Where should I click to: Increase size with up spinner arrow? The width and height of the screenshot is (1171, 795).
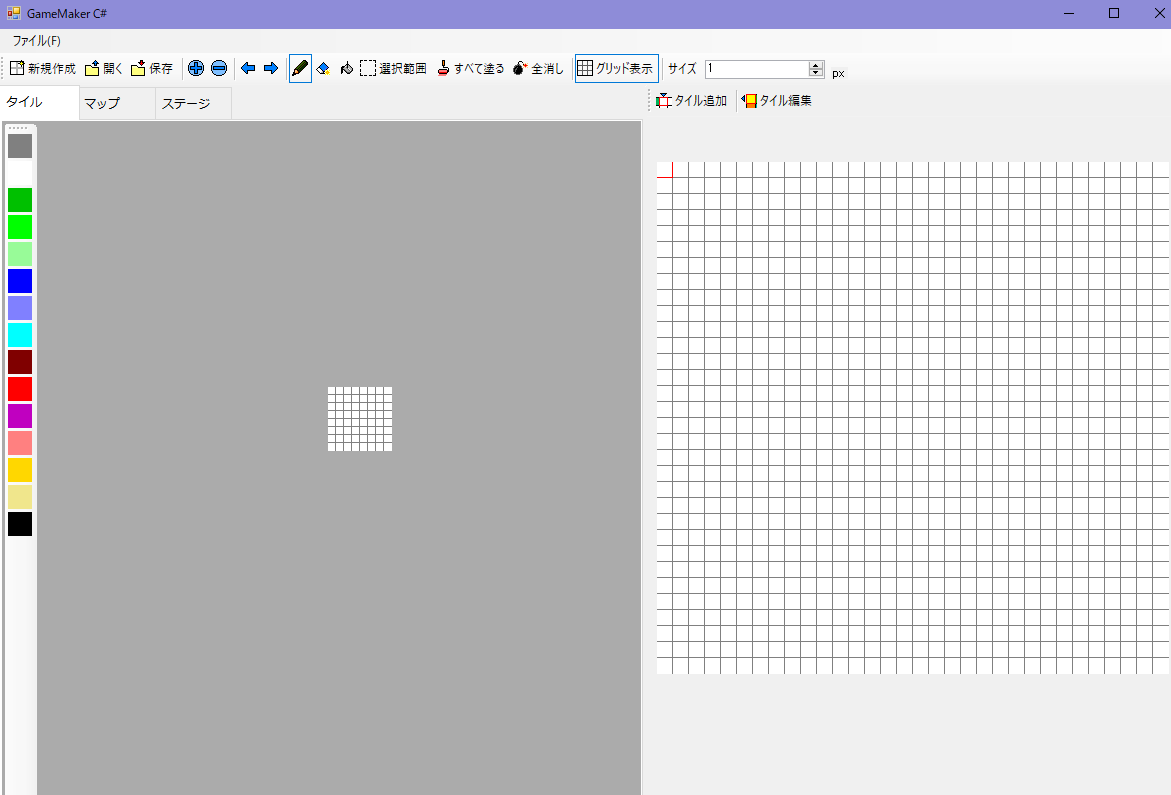click(x=816, y=65)
